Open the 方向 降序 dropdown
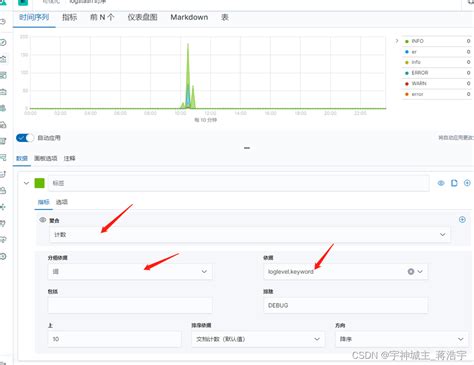 click(x=402, y=339)
